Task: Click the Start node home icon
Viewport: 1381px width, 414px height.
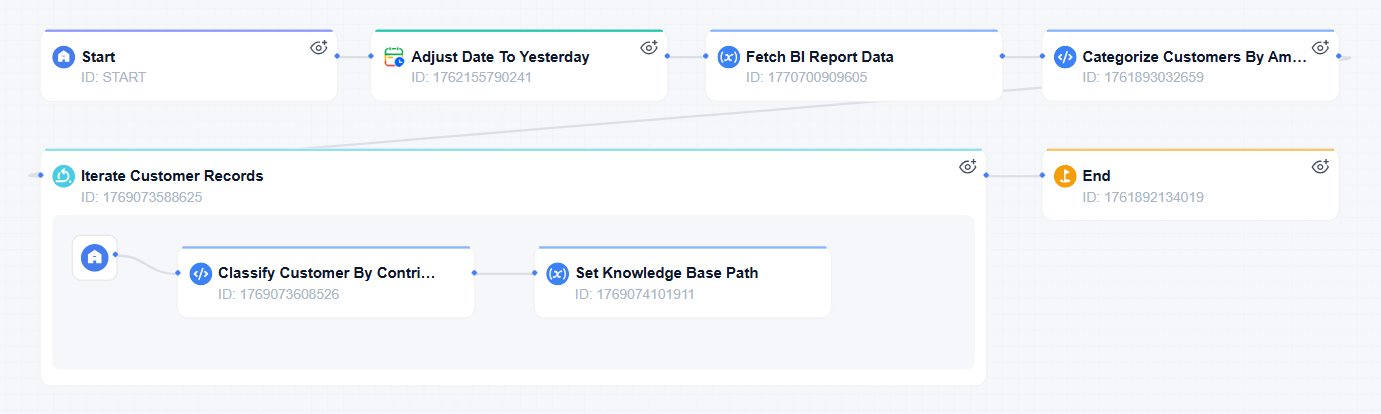Action: (63, 57)
